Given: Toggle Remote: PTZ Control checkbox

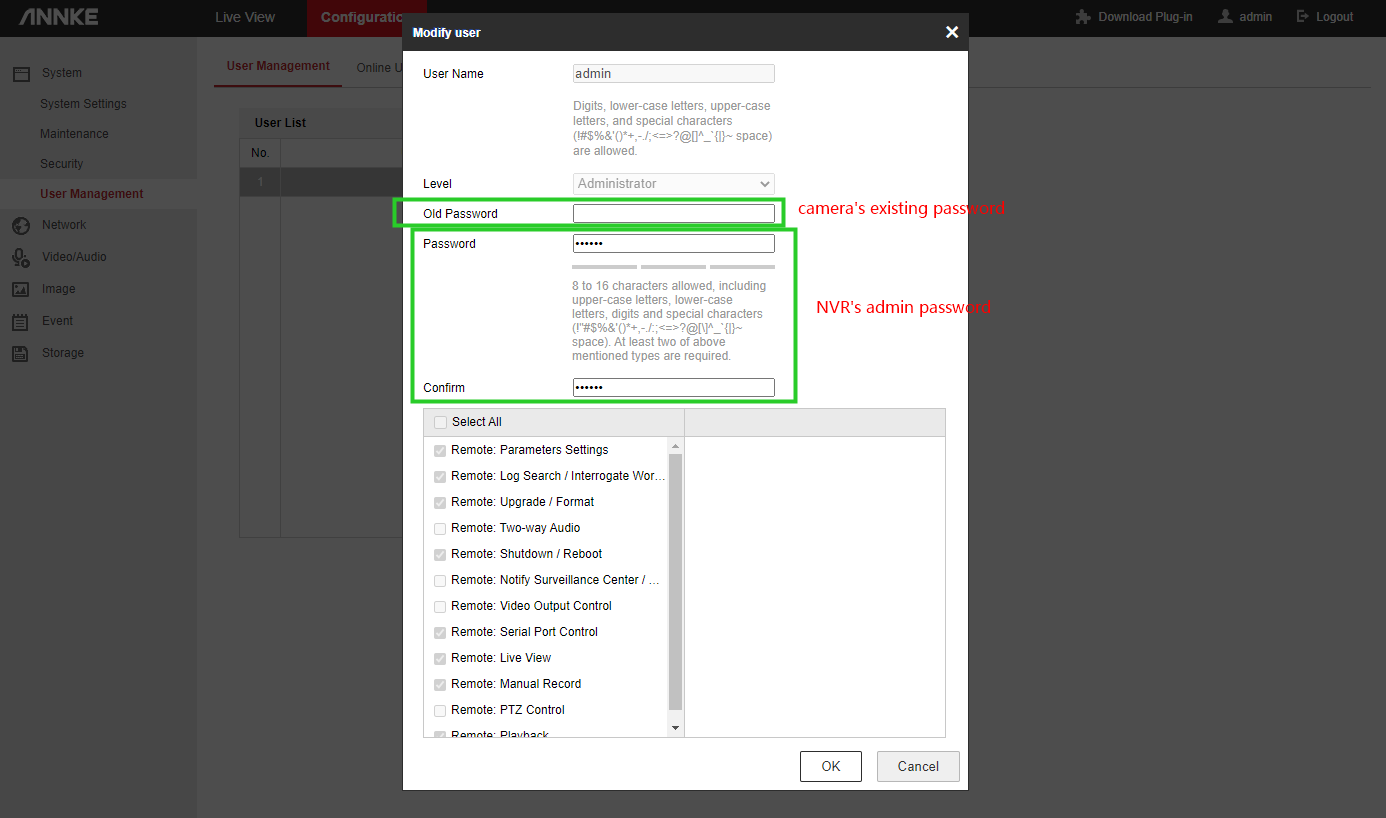Looking at the screenshot, I should [440, 711].
